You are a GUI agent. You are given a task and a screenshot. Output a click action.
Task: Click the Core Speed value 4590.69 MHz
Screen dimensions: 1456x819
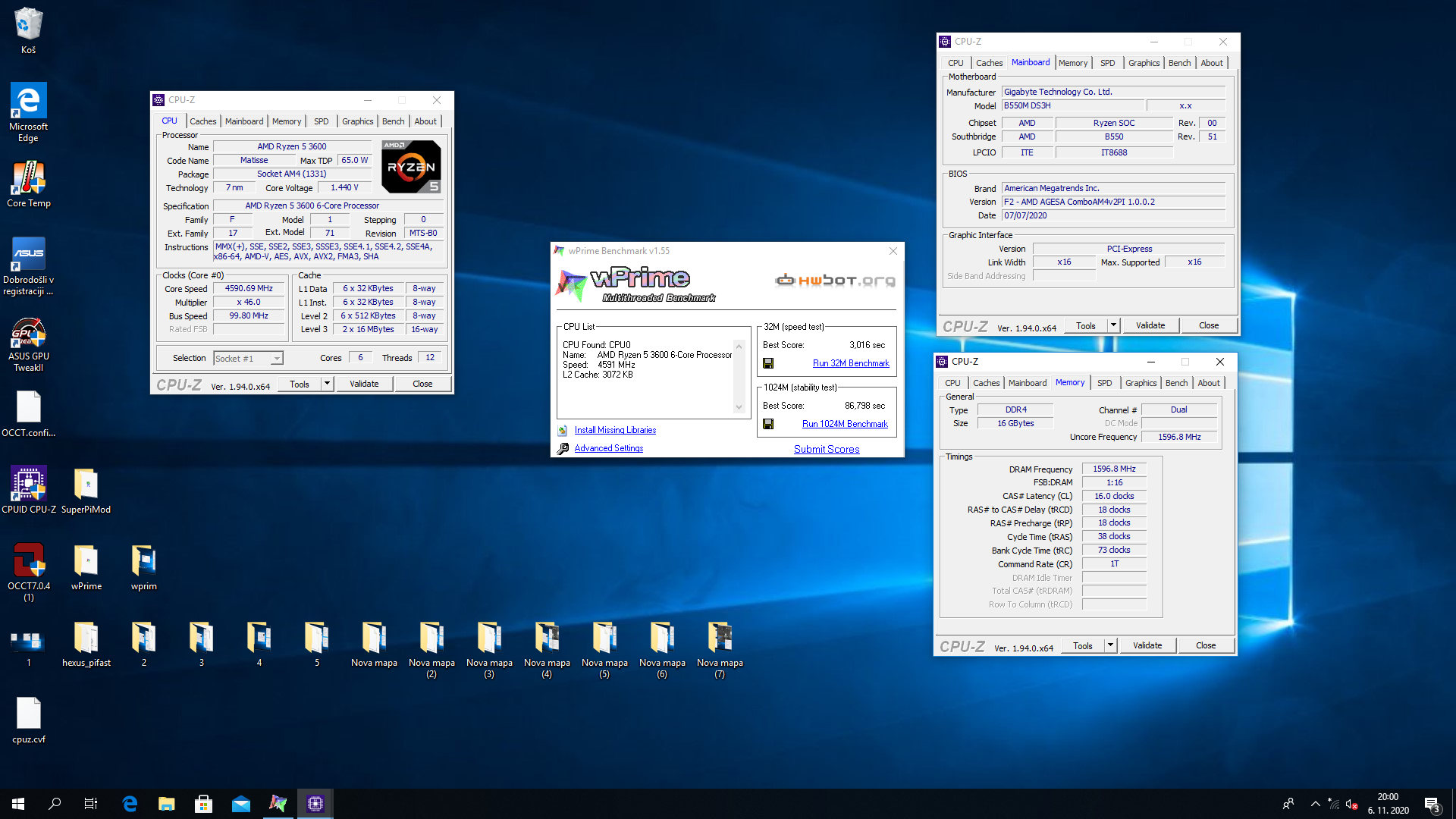pos(249,288)
